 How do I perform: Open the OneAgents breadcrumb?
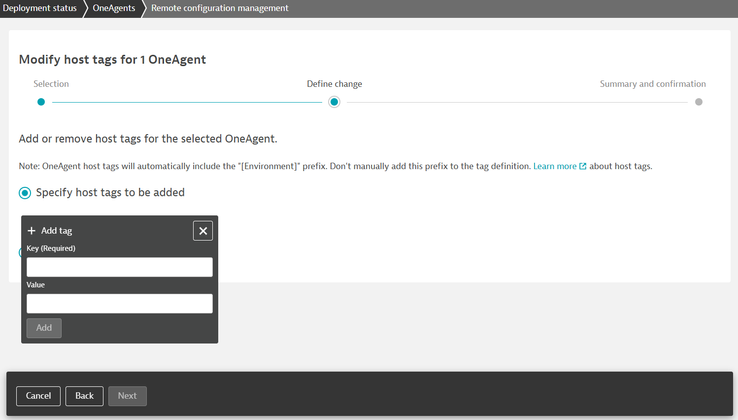click(x=114, y=8)
